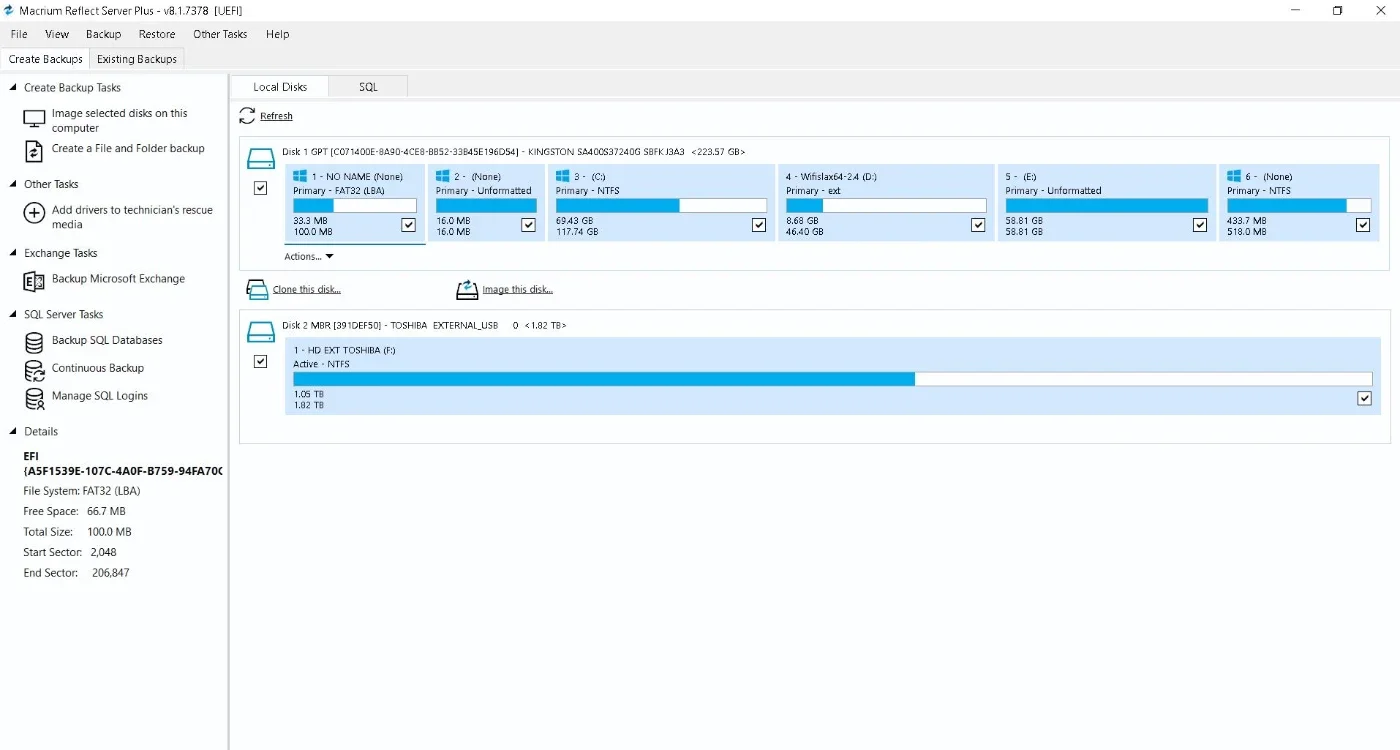Uncheck the HD EXT TOSHIBA partition checkbox
Screen dimensions: 1400x750
[x=1365, y=398]
